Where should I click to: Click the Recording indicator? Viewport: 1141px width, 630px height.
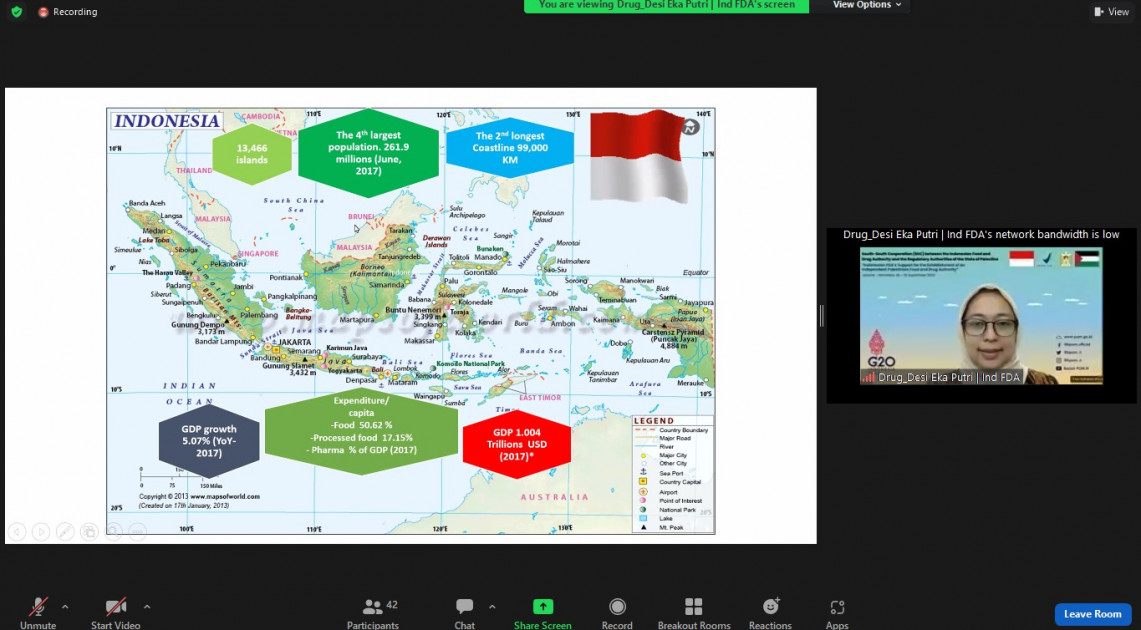click(68, 12)
